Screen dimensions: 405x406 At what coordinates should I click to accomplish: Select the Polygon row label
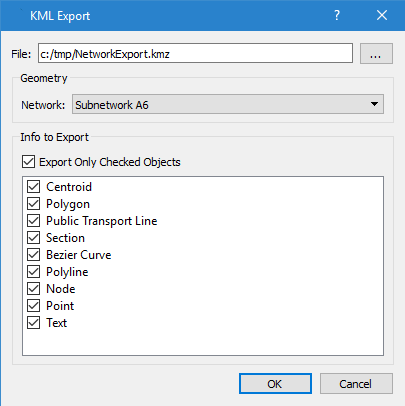click(68, 204)
